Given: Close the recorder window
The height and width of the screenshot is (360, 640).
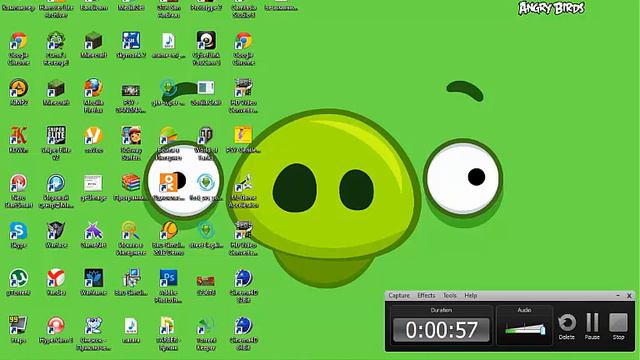Looking at the screenshot, I should pos(629,296).
